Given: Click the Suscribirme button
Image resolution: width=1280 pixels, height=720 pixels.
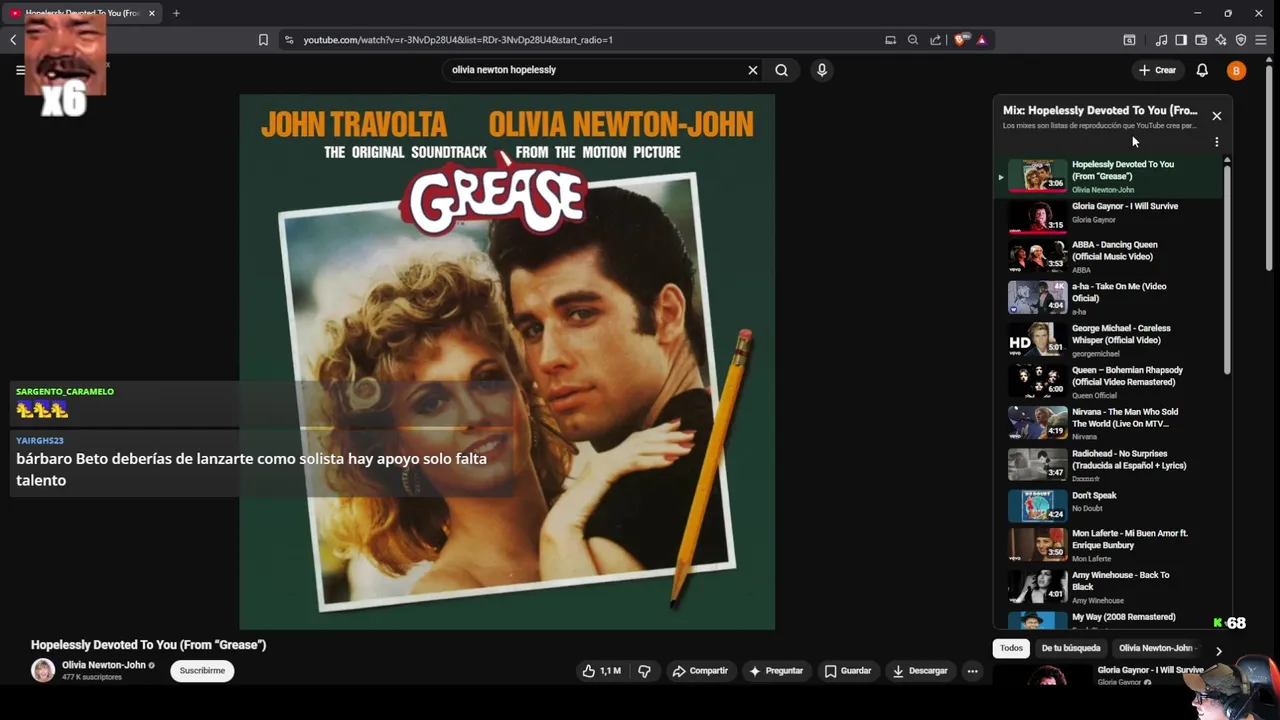Looking at the screenshot, I should (x=202, y=671).
